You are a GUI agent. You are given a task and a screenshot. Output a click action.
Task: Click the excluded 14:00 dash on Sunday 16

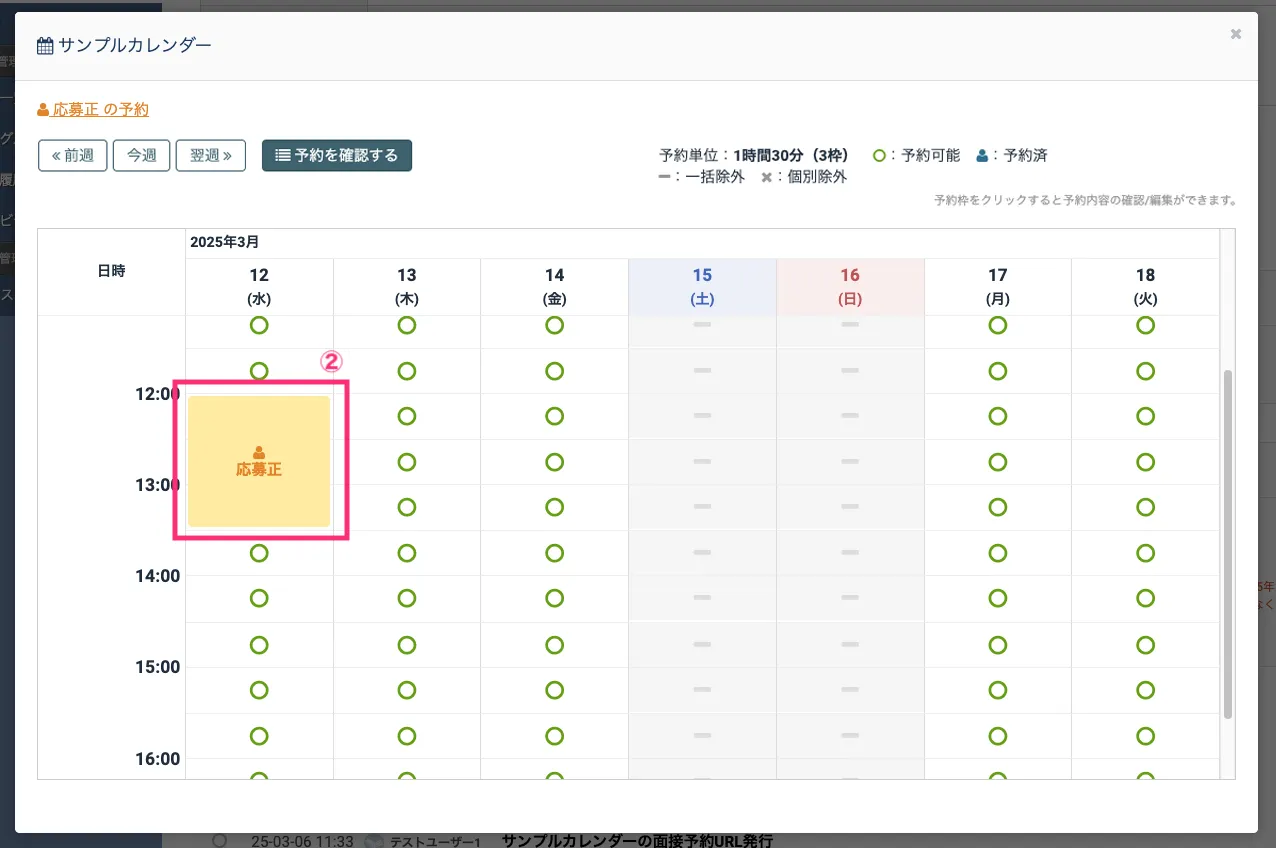pos(850,598)
